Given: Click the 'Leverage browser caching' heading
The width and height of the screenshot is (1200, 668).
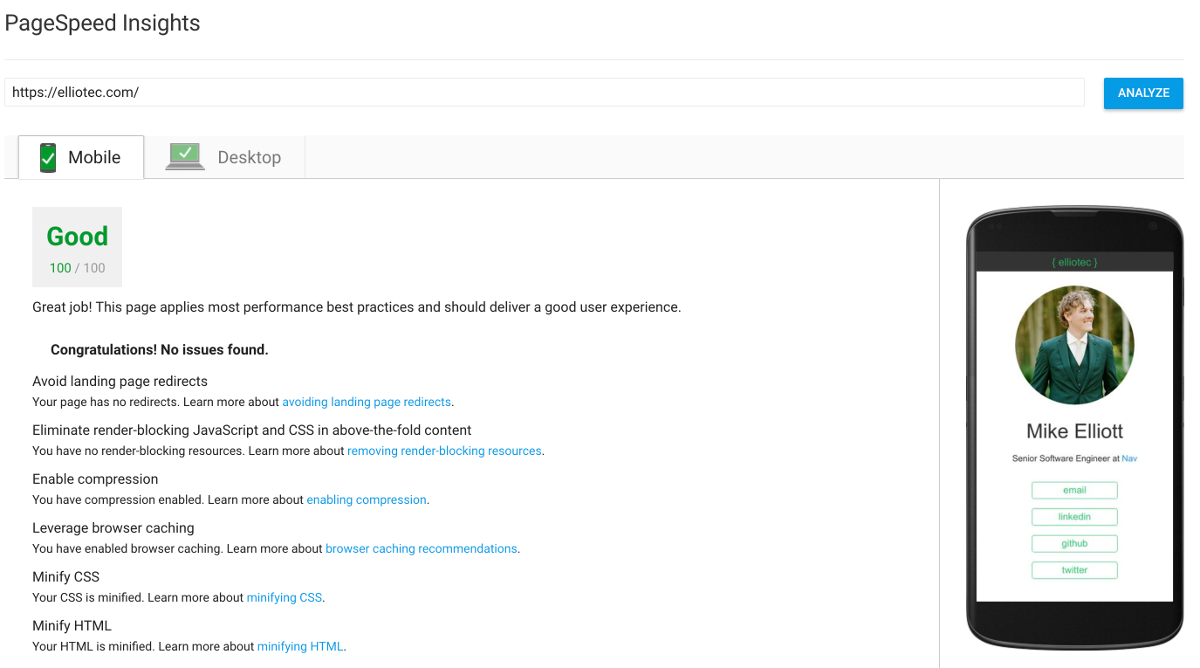Looking at the screenshot, I should 113,528.
